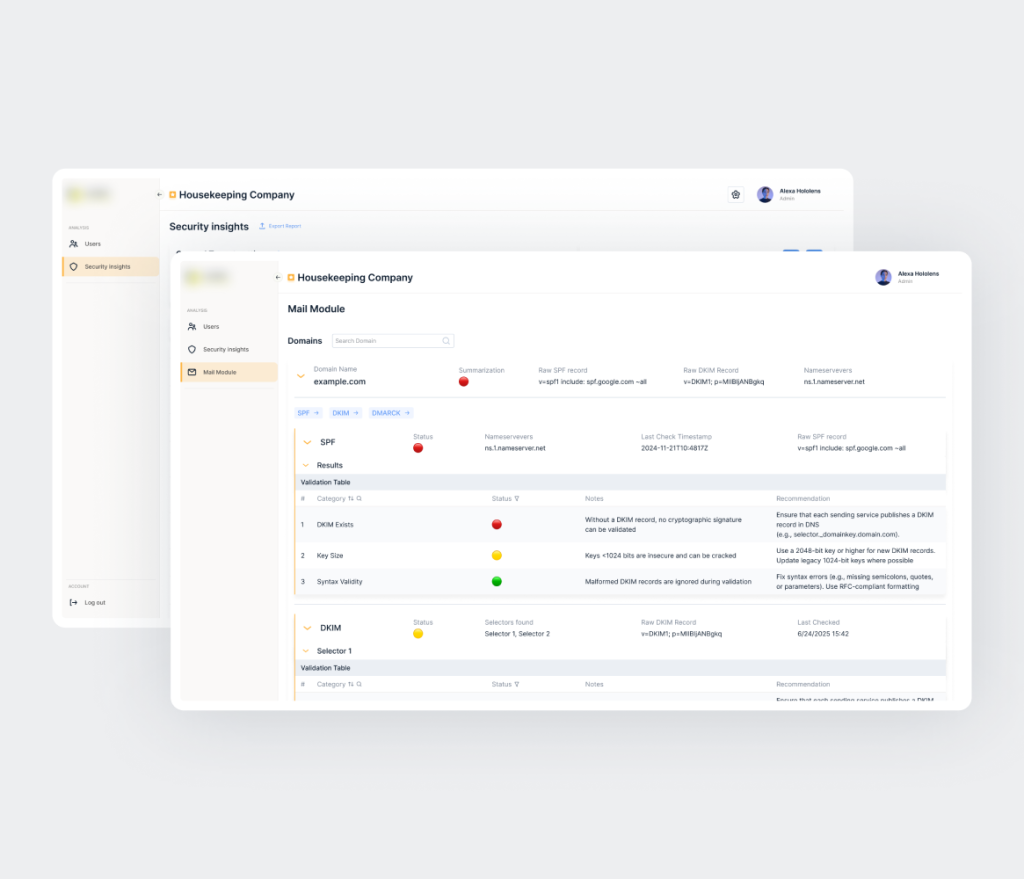Click inside the Search Domain input field

390,340
